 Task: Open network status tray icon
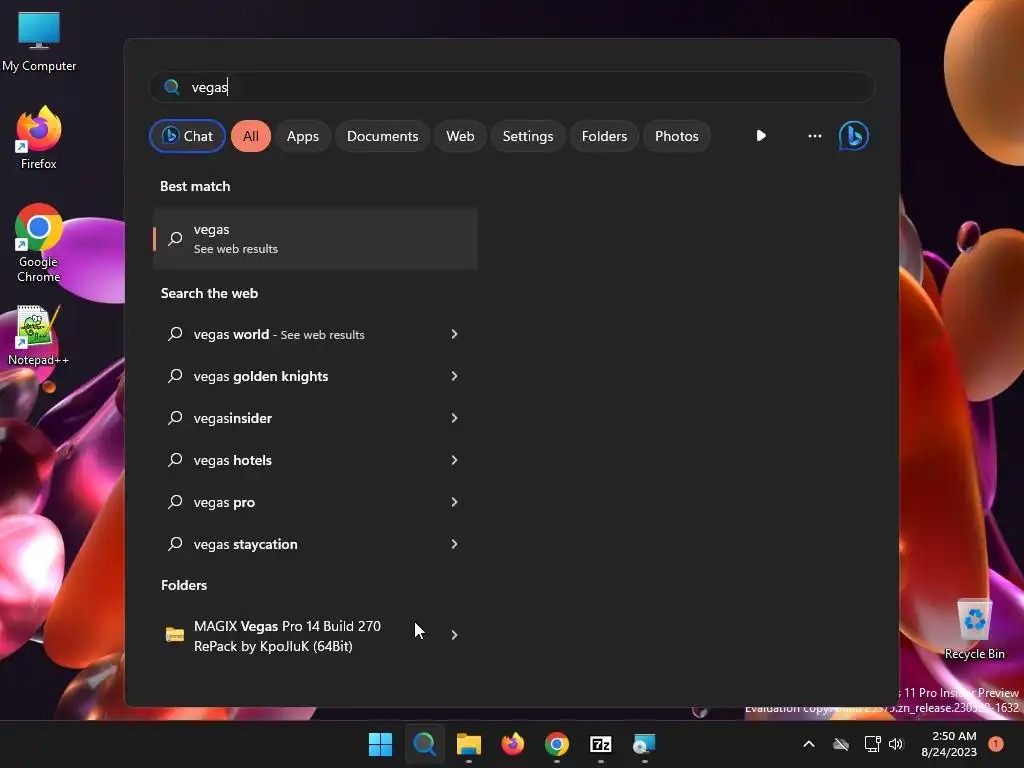point(872,744)
